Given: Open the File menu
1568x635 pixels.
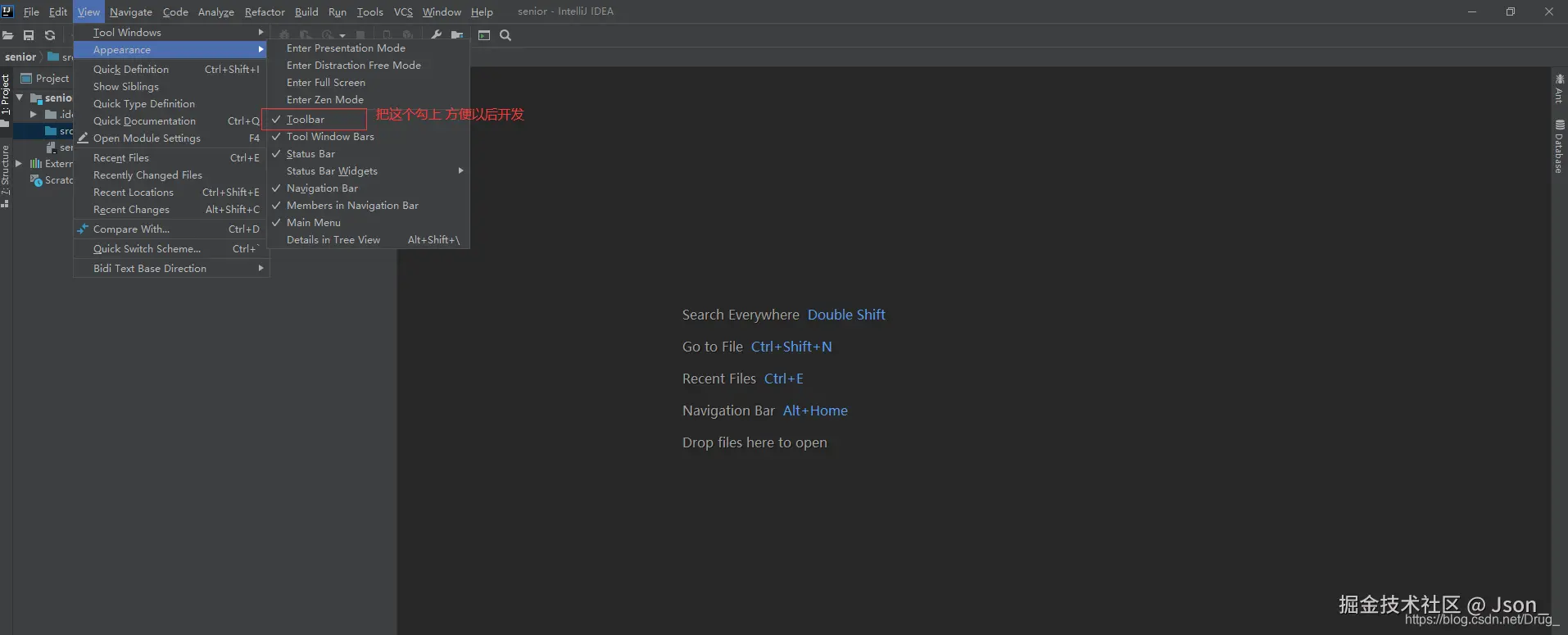Looking at the screenshot, I should pyautogui.click(x=31, y=11).
